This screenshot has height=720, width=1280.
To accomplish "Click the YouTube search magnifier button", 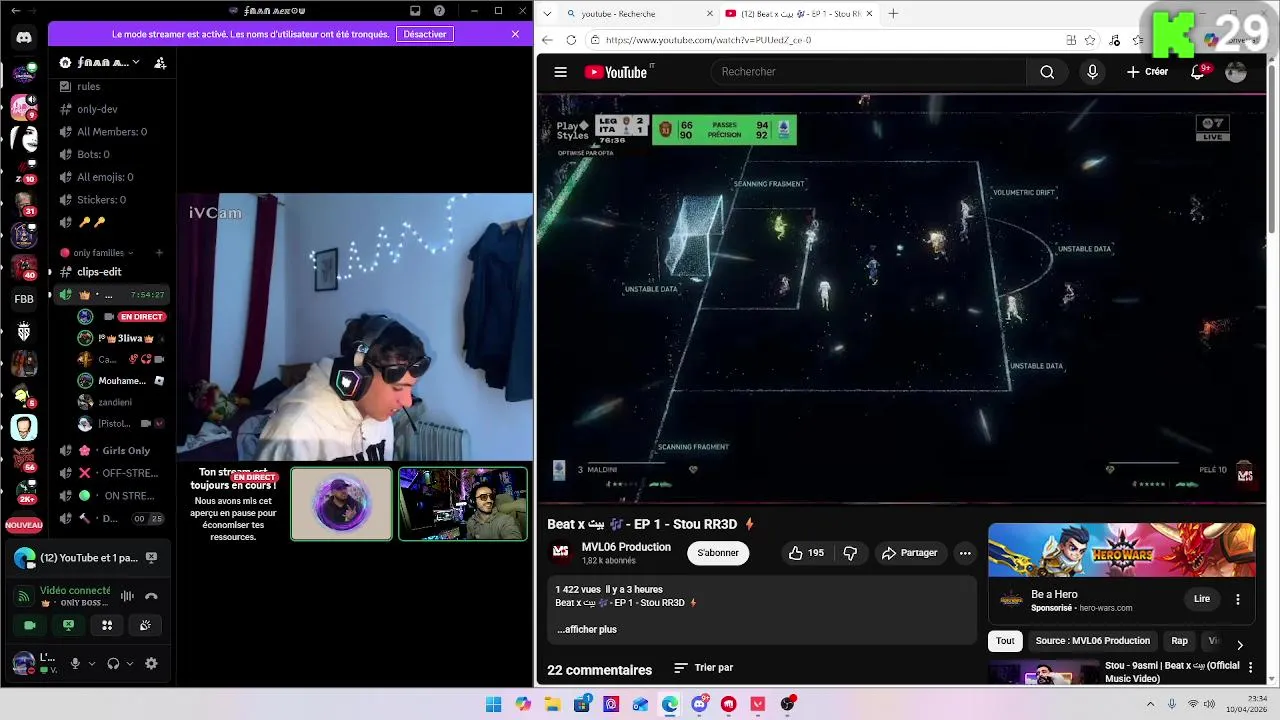I will [x=1047, y=72].
